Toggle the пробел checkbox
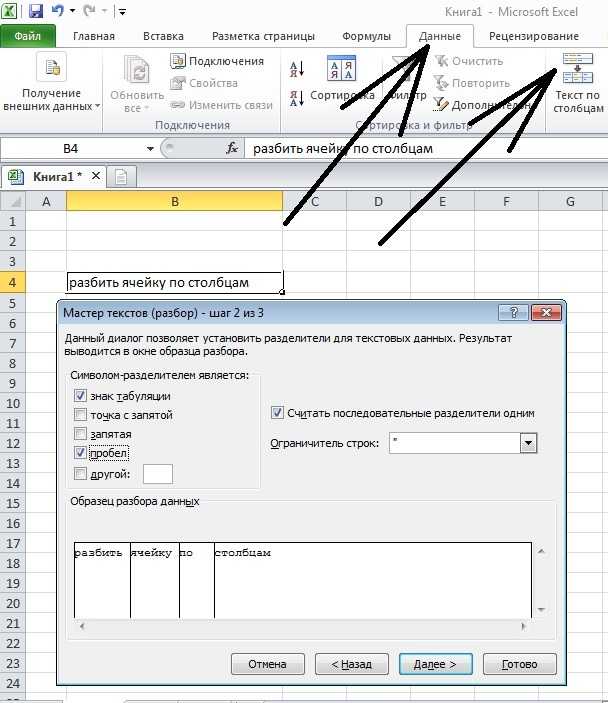 coord(80,453)
